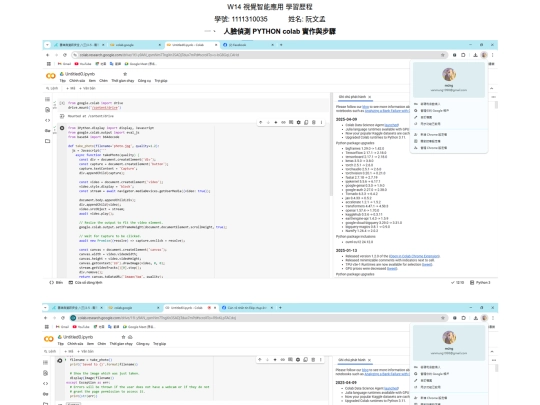Delete cell using trash in lower cell toolbar
The width and height of the screenshot is (540, 405).
pyautogui.click(x=313, y=360)
